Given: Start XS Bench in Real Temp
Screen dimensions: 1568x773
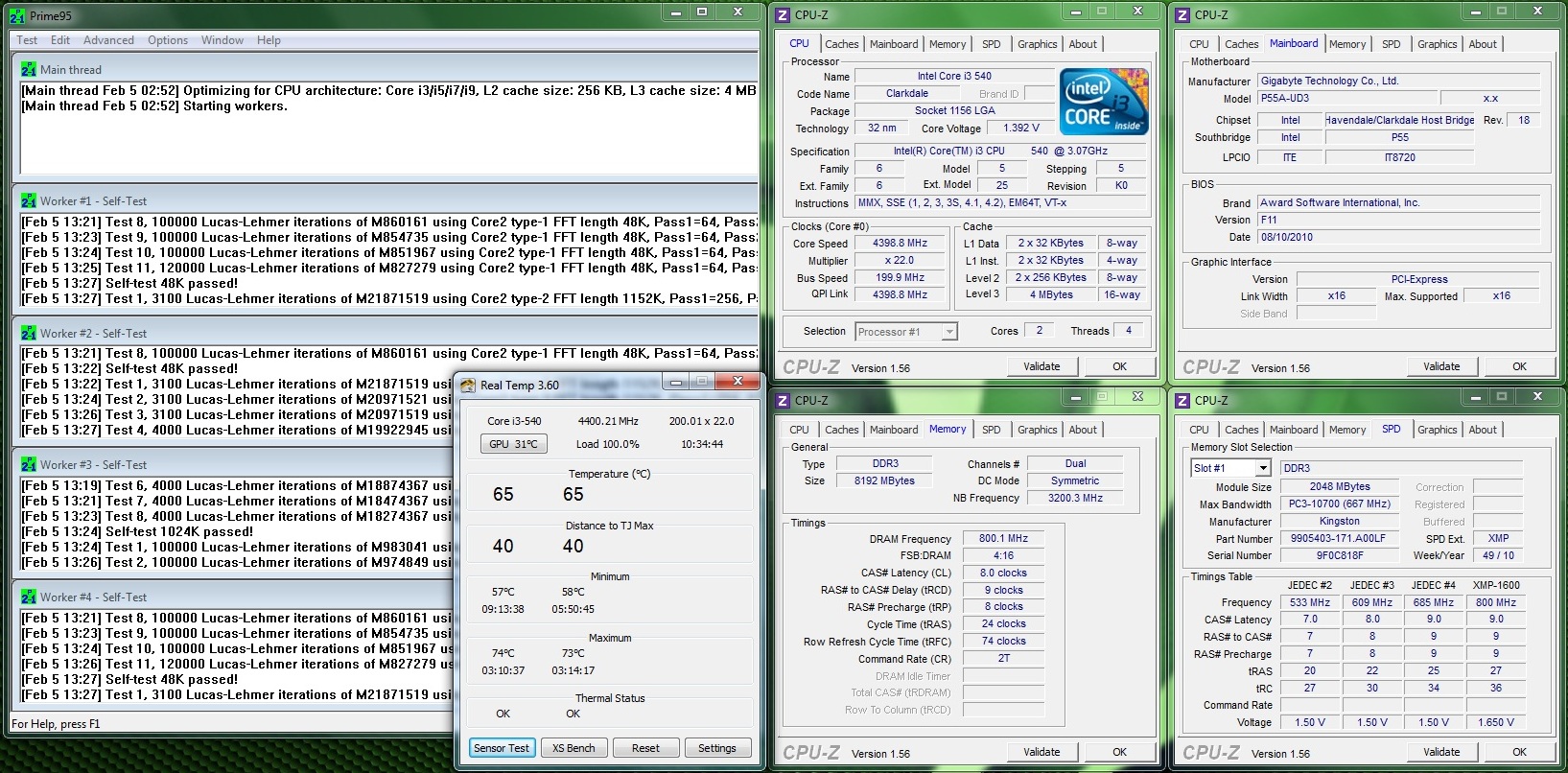Looking at the screenshot, I should pos(573,748).
